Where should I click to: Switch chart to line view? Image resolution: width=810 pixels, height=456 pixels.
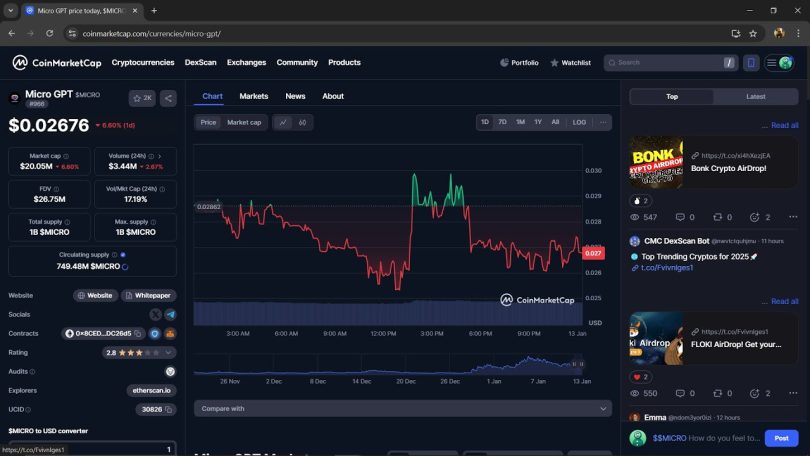(283, 122)
